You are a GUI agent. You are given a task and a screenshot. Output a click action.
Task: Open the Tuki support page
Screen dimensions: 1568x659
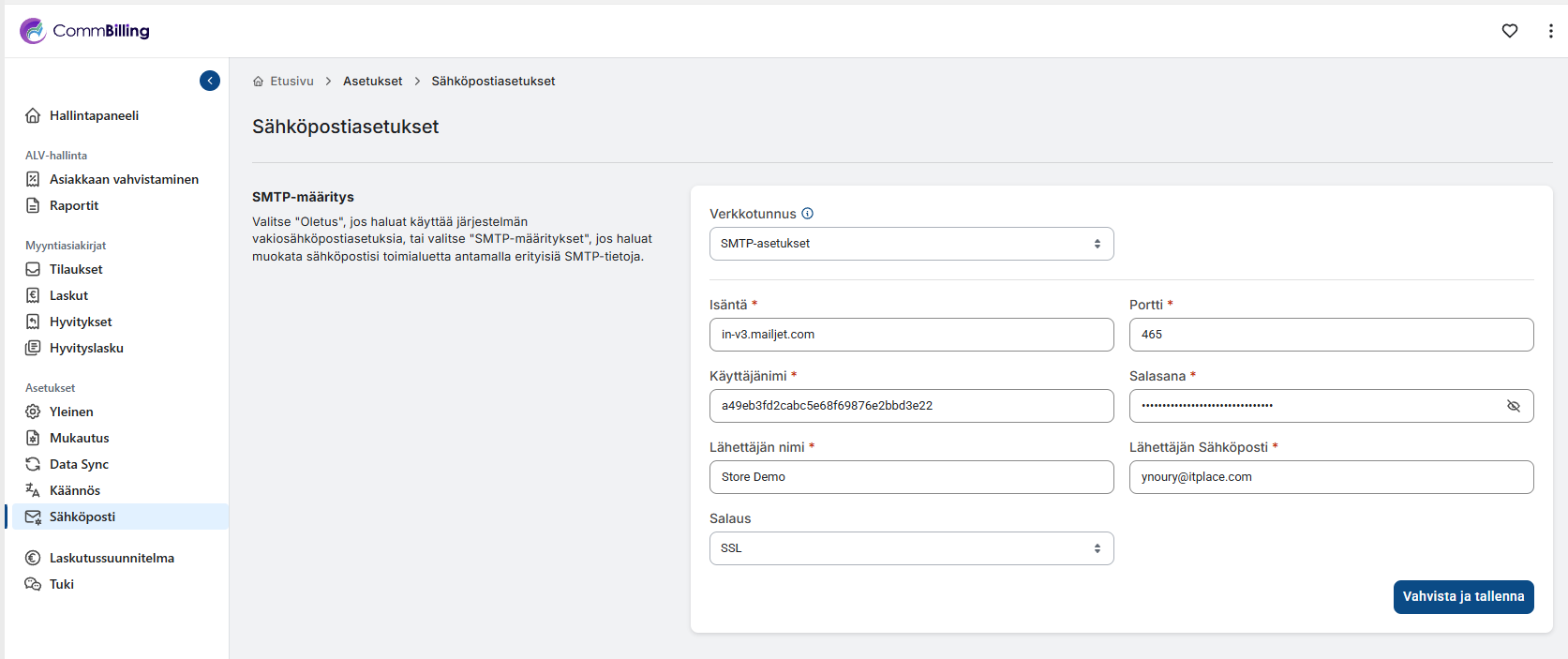pyautogui.click(x=62, y=584)
